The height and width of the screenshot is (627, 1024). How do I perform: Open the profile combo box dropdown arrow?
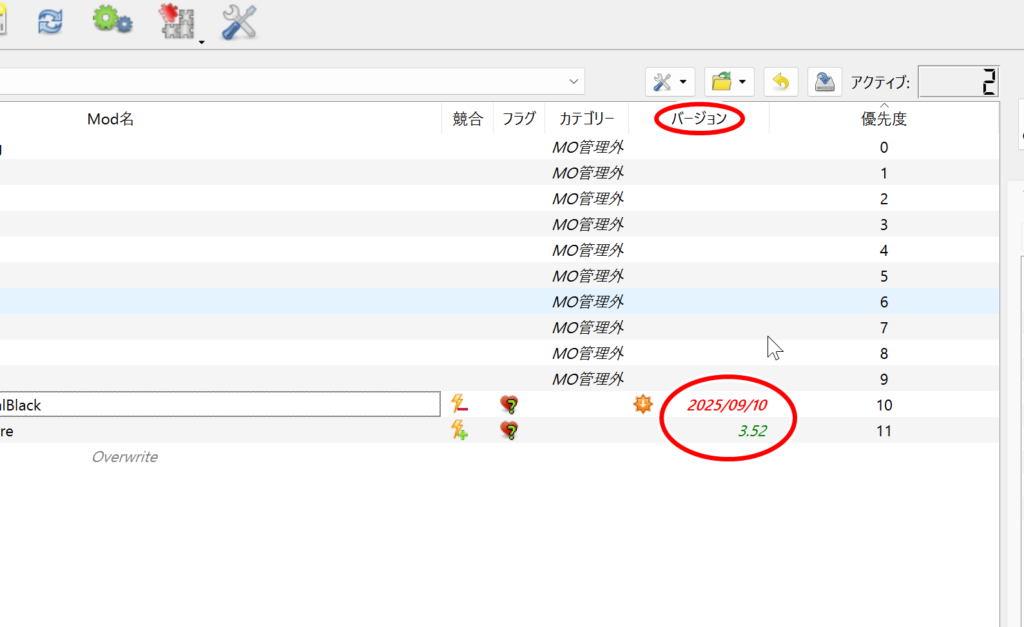pyautogui.click(x=574, y=81)
